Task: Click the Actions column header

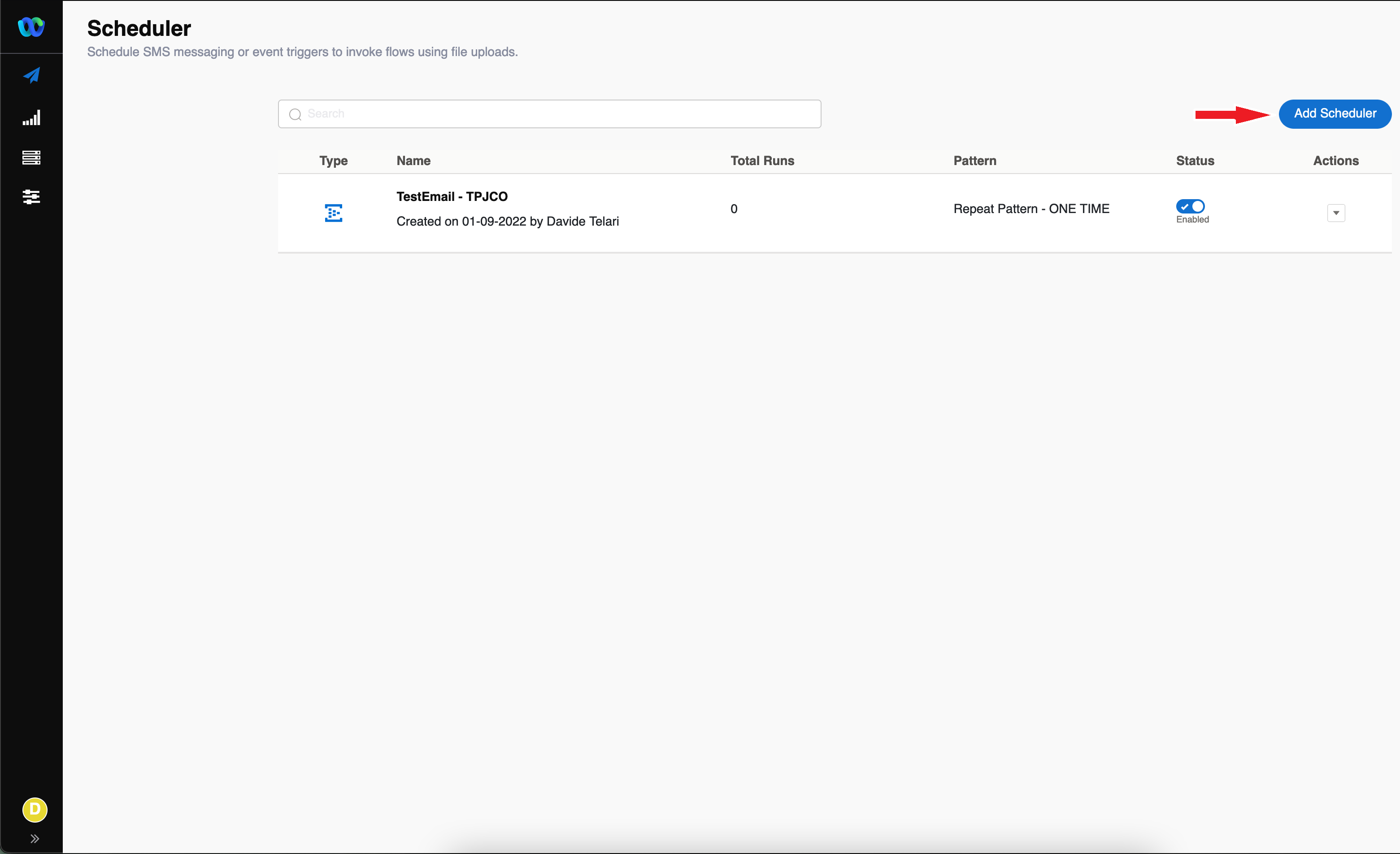Action: click(x=1336, y=161)
